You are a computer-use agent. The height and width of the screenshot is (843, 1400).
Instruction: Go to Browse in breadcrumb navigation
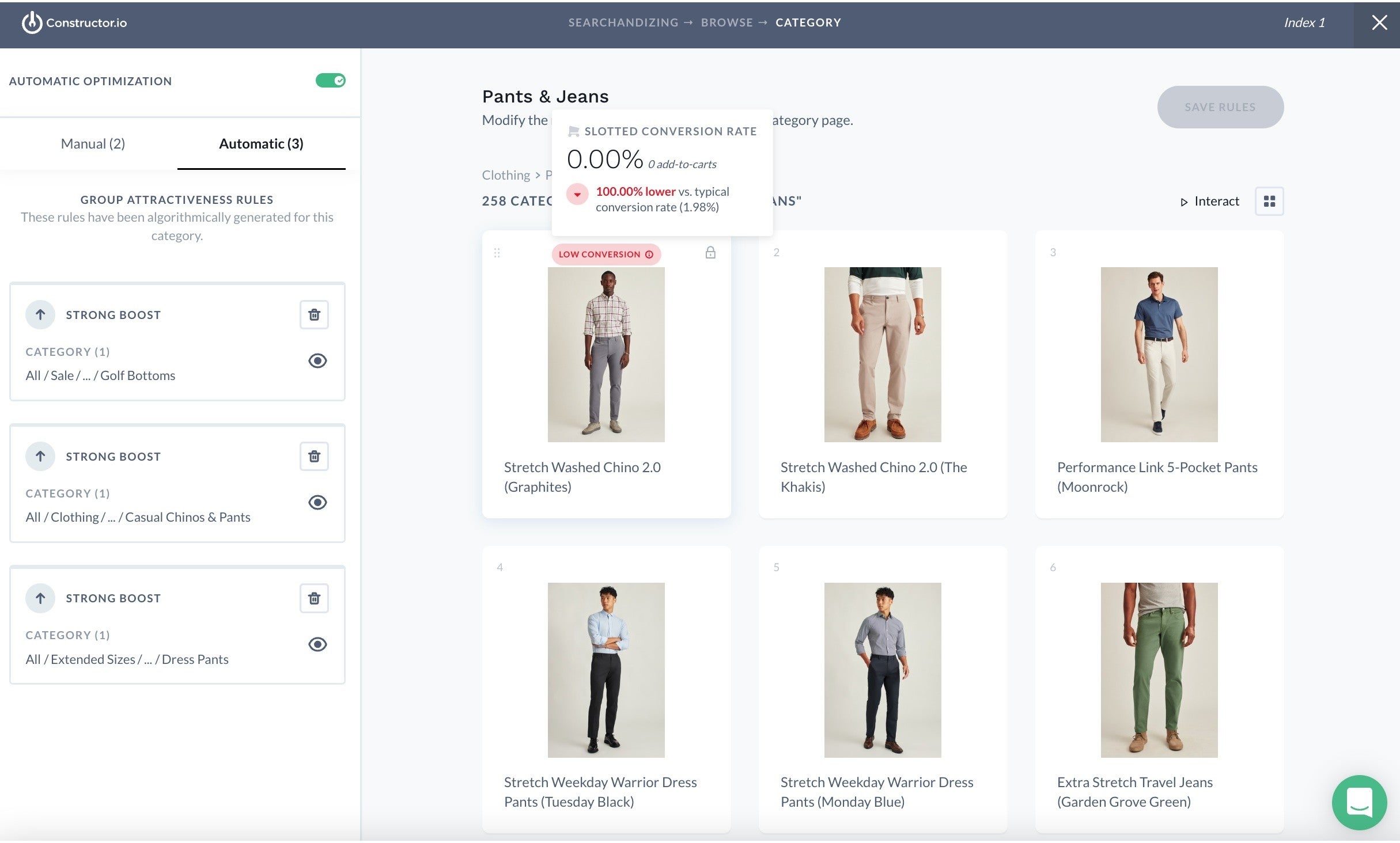[727, 22]
